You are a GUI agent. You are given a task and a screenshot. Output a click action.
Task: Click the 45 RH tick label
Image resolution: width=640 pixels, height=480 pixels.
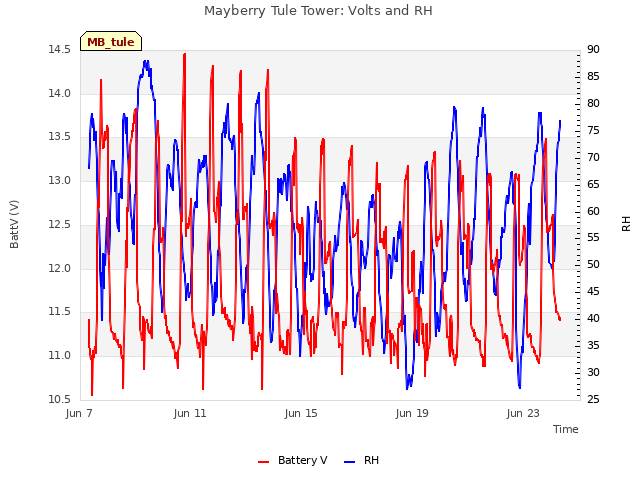[593, 292]
